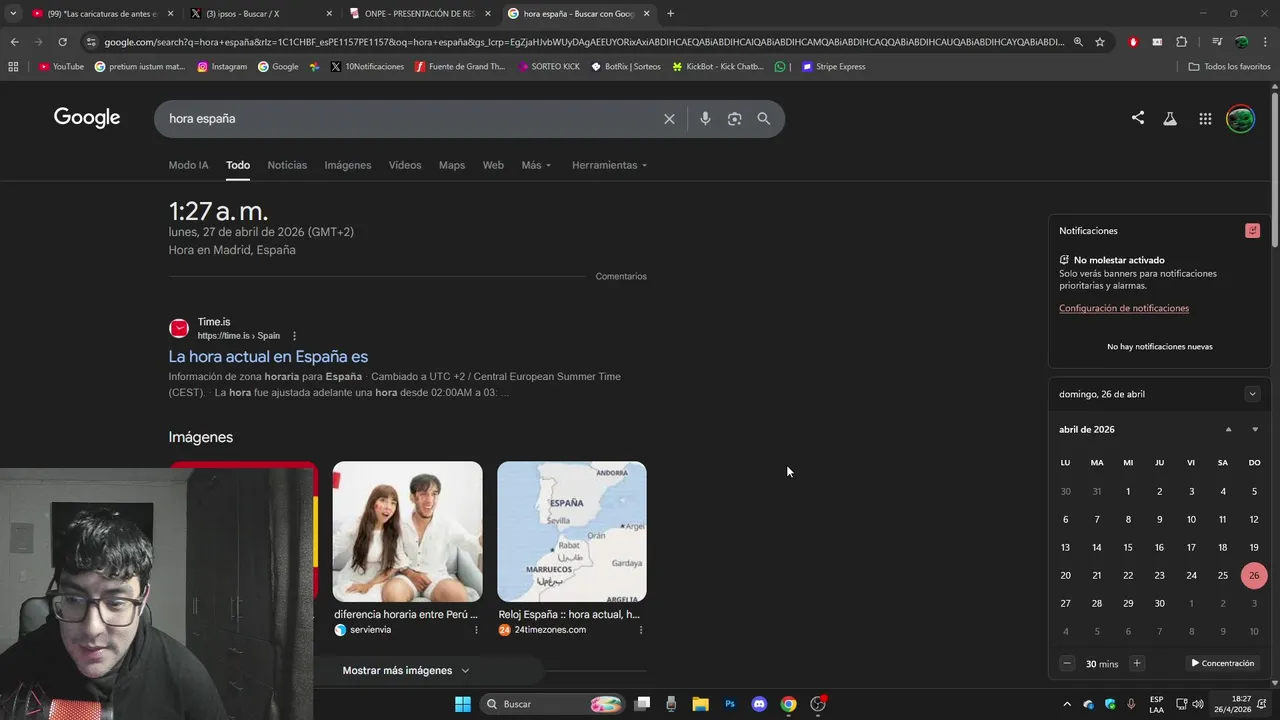1280x720 pixels.
Task: Switch to the Modo IA tab
Action: [189, 165]
